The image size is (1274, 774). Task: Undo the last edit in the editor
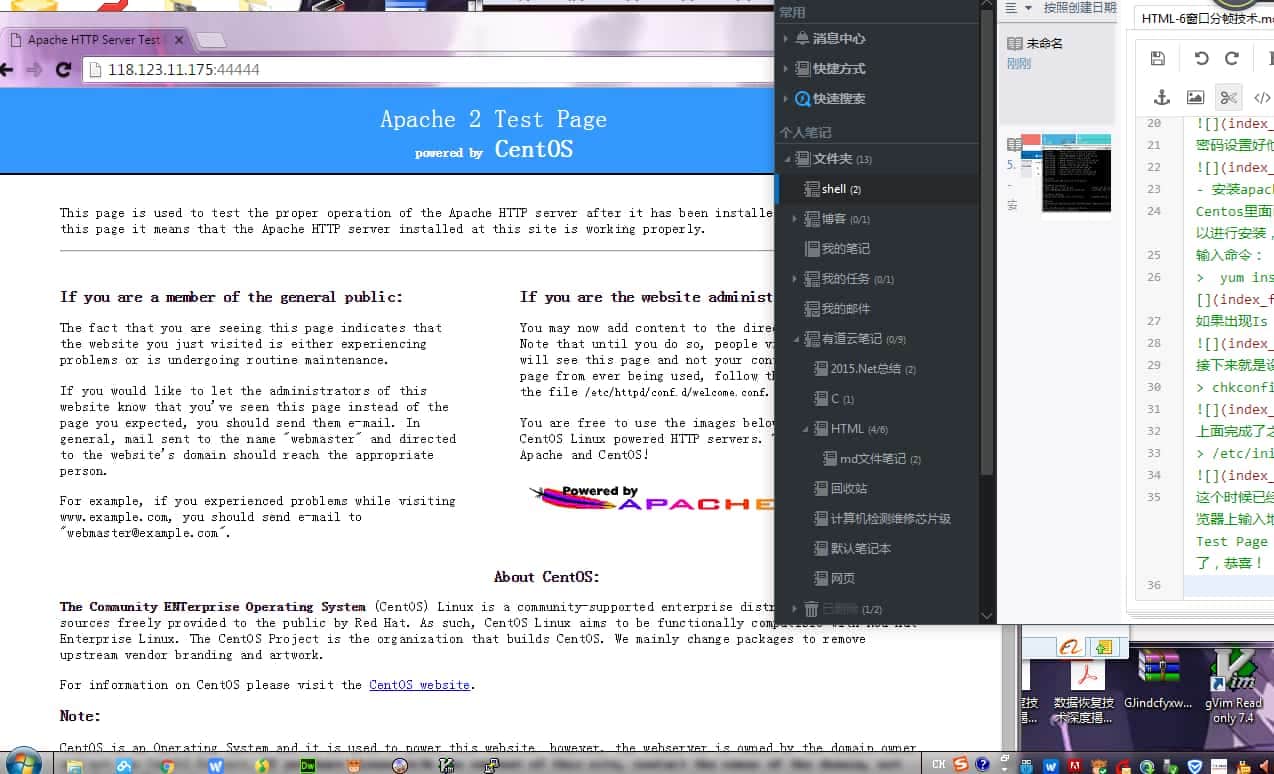tap(1199, 58)
